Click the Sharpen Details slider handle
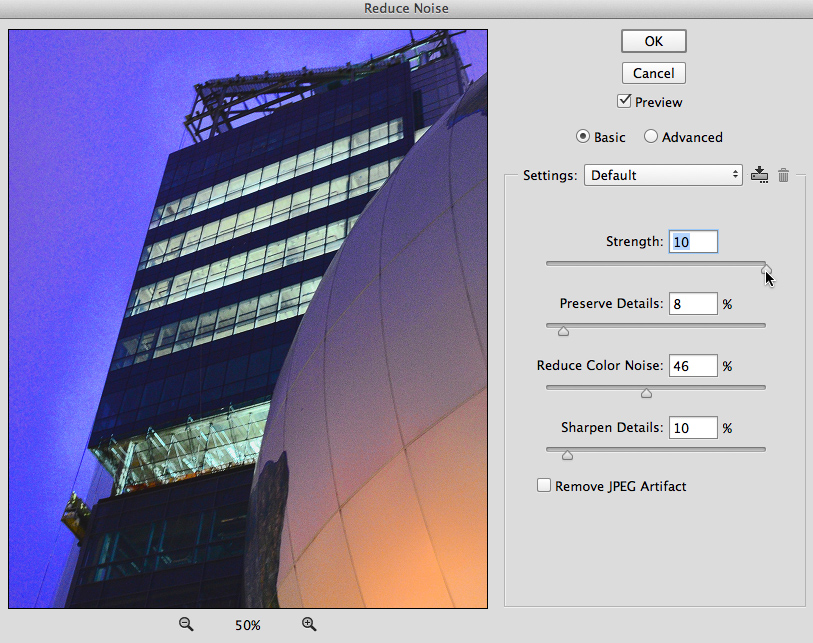This screenshot has width=813, height=643. [x=567, y=455]
